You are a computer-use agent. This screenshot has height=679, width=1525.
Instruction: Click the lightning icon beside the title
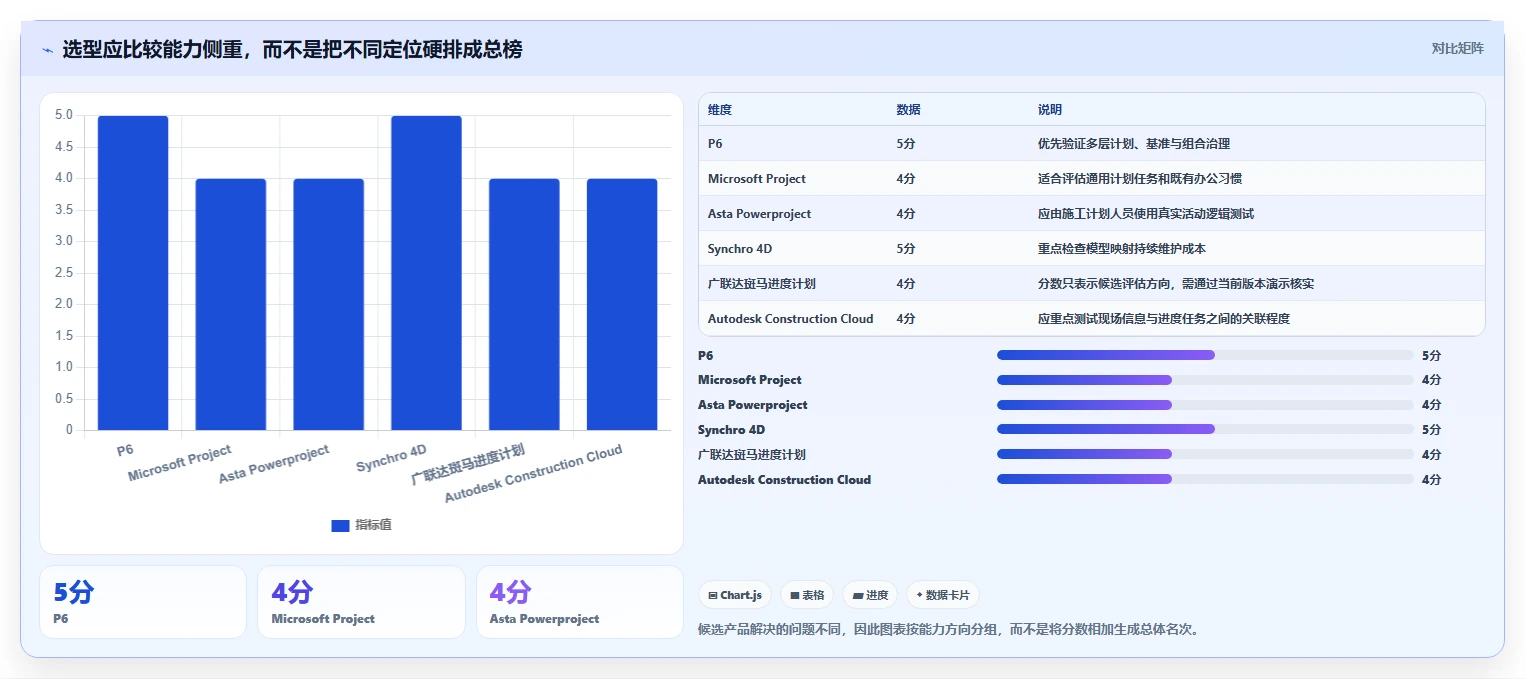pyautogui.click(x=48, y=50)
